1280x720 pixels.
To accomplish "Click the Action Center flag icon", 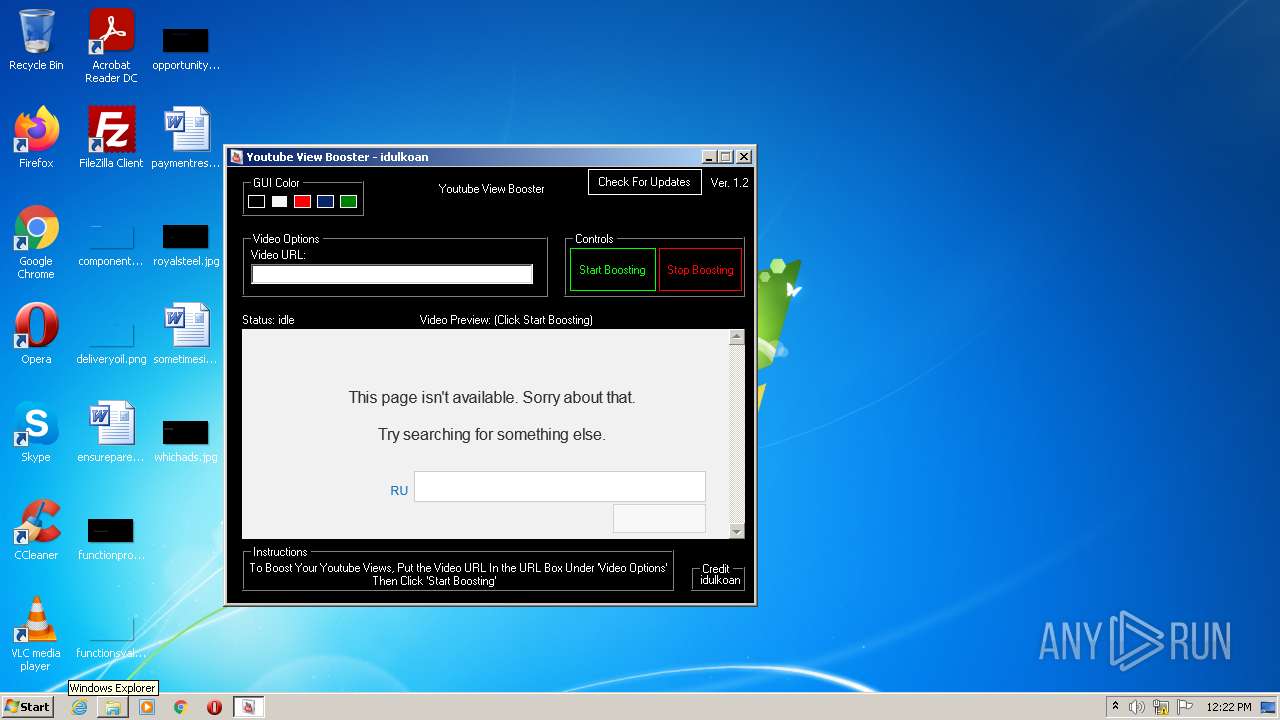I will (x=1185, y=707).
